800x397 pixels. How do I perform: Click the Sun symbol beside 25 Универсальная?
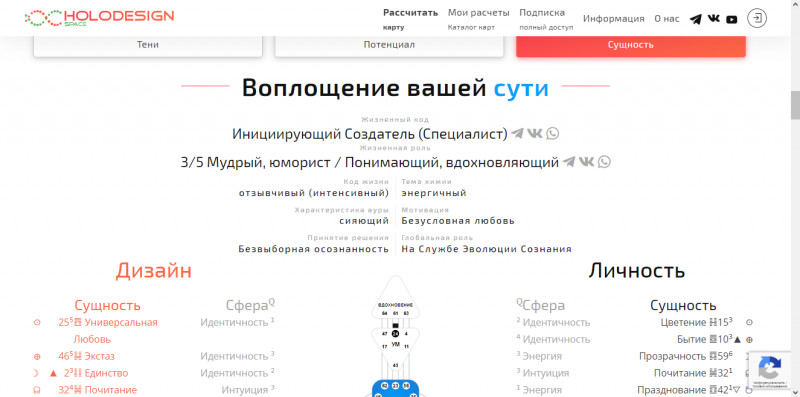tap(37, 322)
